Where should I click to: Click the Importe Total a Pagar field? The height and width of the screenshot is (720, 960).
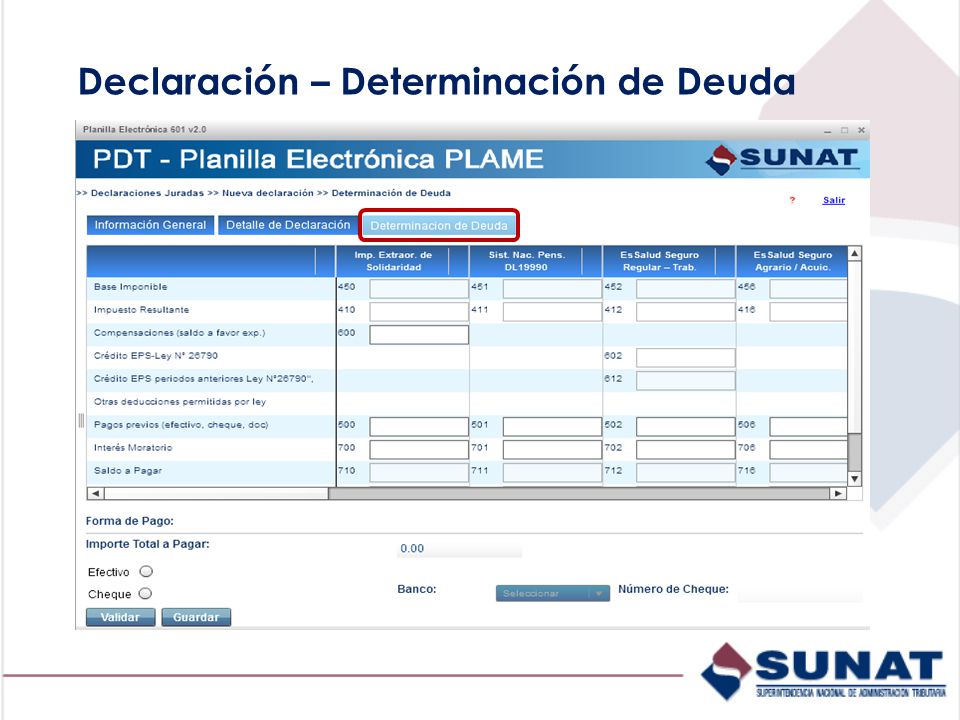459,548
